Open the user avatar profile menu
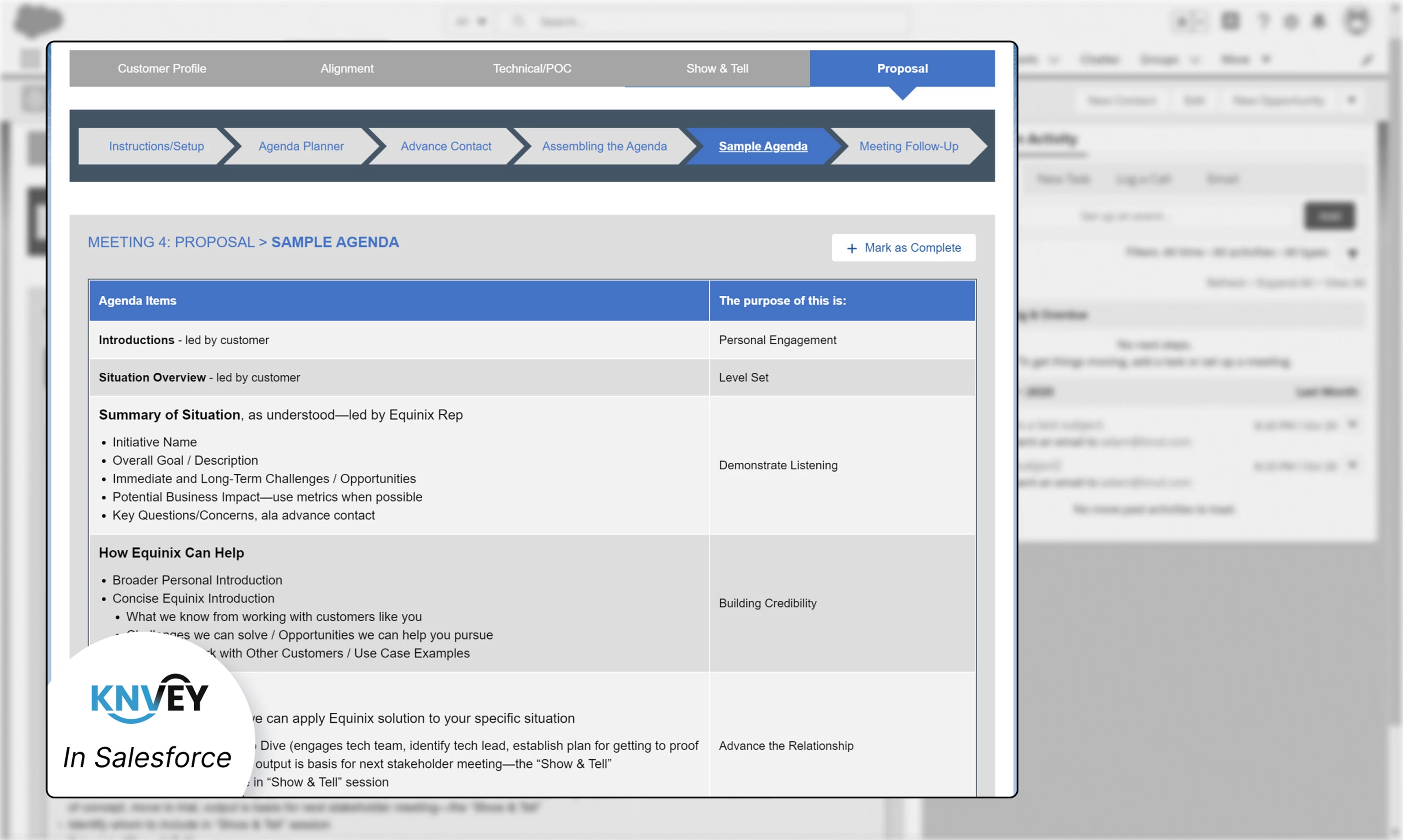The width and height of the screenshot is (1403, 840). point(1357,21)
